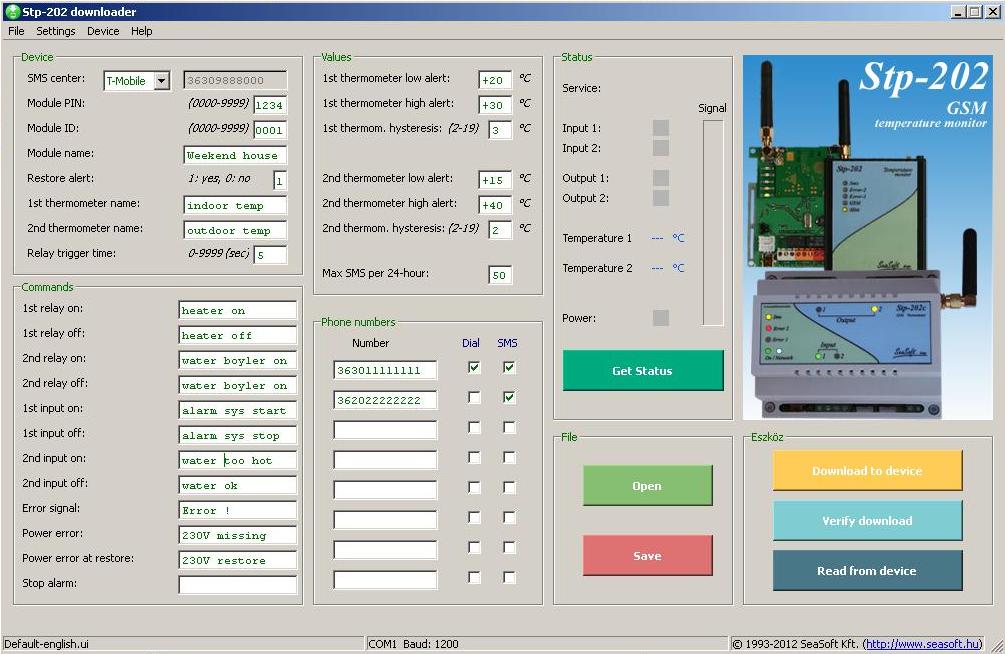Edit the 2nd thermometer name field
1005x654 pixels.
click(x=235, y=230)
